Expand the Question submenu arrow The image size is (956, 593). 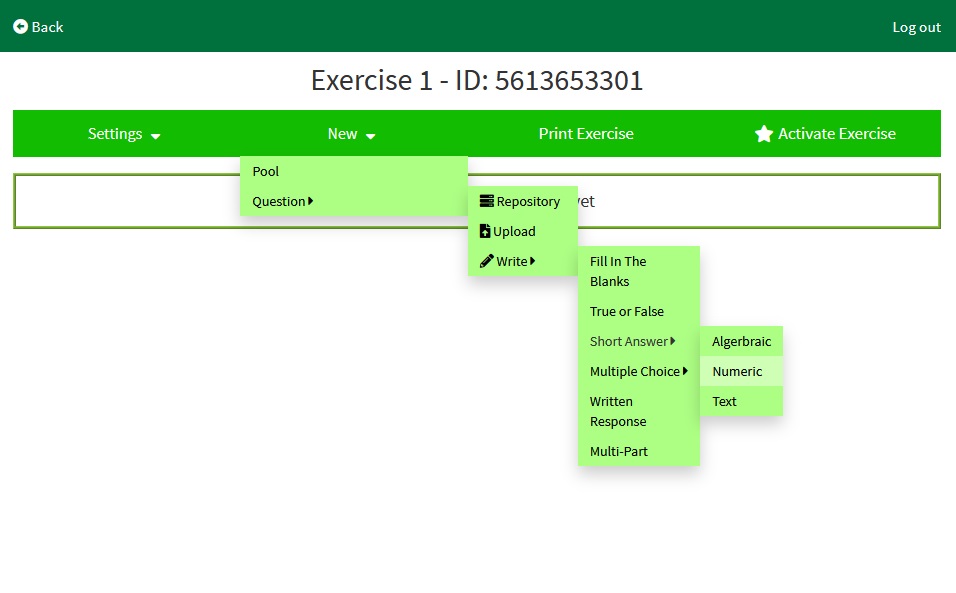click(x=311, y=201)
